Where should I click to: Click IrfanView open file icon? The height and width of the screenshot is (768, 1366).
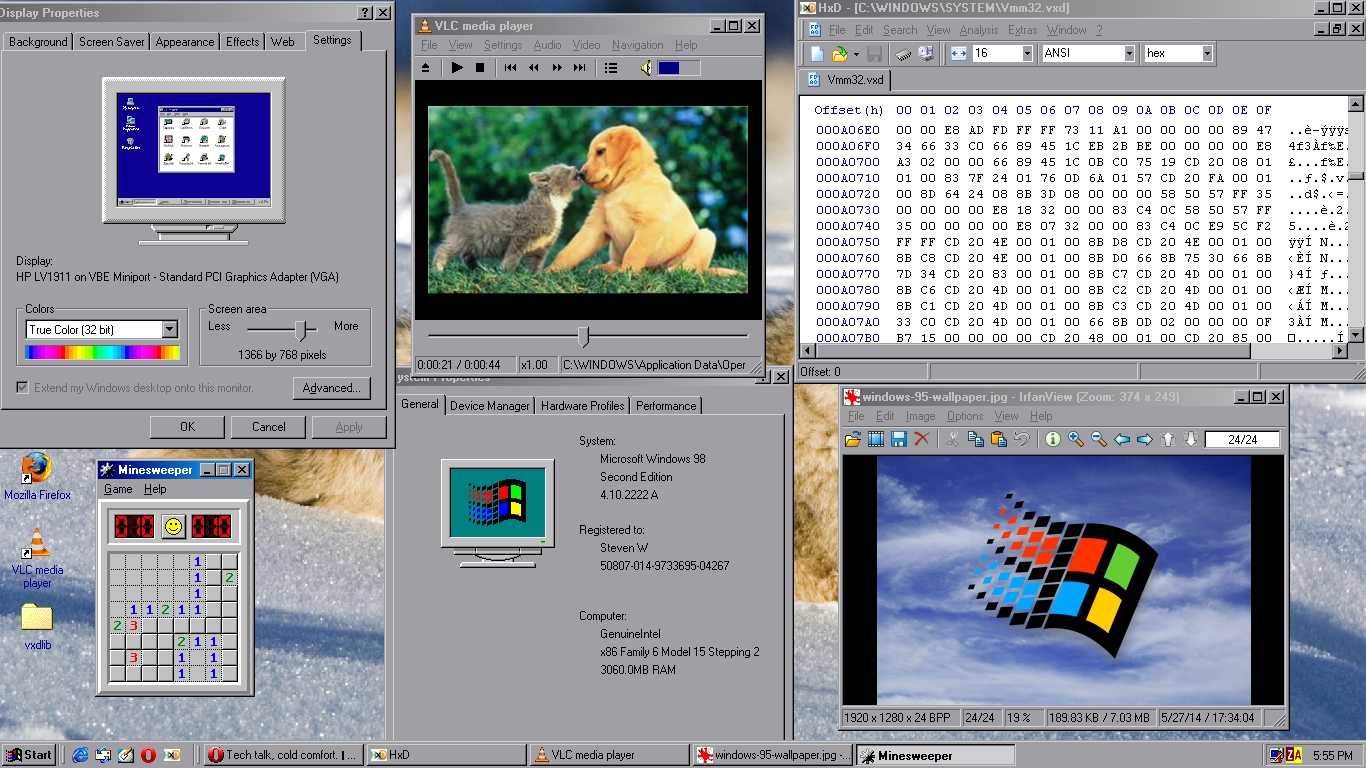point(852,439)
